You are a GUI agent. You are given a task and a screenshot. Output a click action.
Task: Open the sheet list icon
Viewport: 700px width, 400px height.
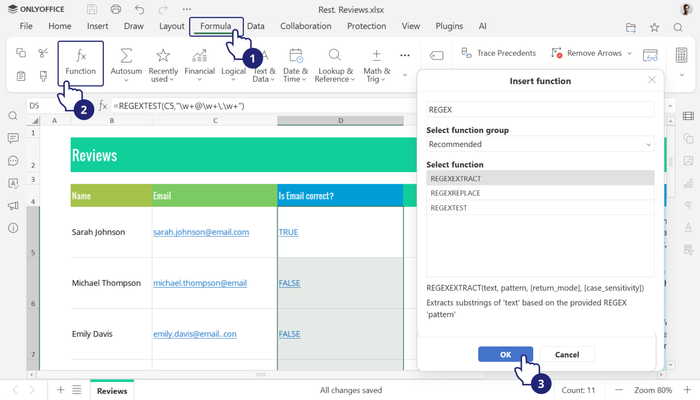[x=77, y=389]
